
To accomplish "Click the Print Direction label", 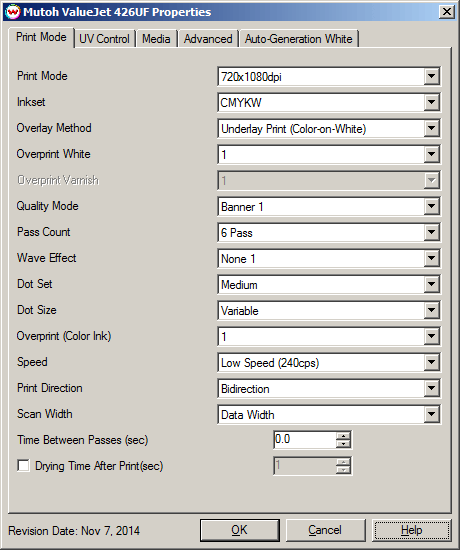I will tap(50, 388).
